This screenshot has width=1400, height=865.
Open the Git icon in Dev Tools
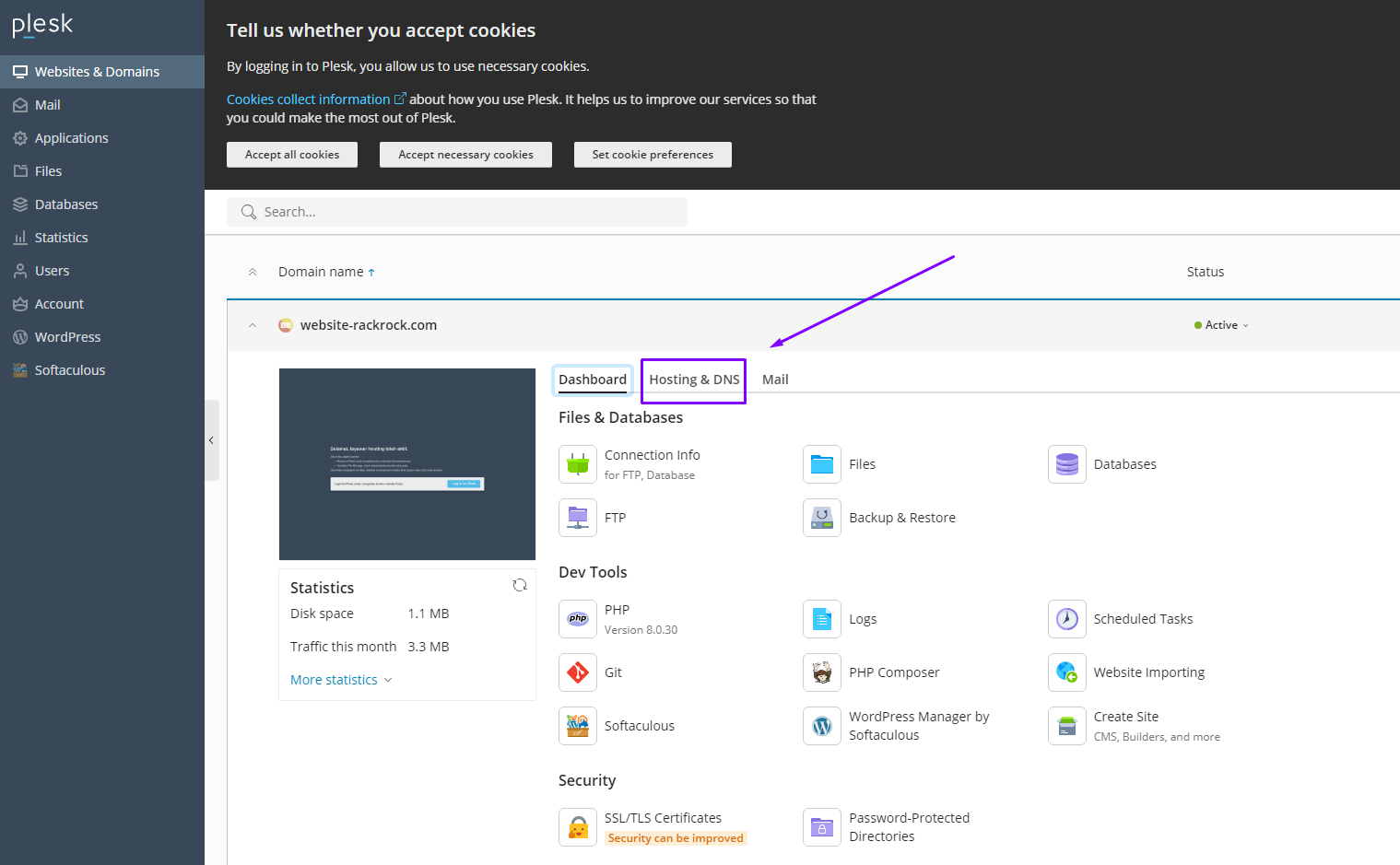578,672
